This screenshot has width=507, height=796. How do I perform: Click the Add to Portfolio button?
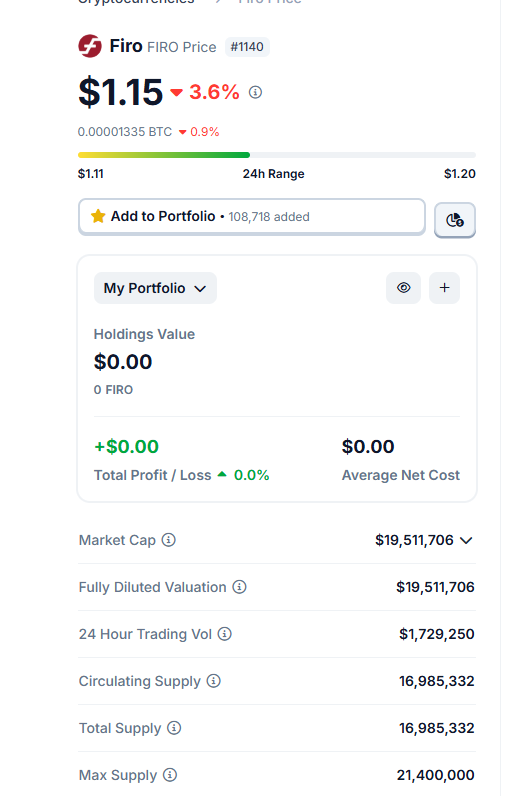tap(252, 217)
